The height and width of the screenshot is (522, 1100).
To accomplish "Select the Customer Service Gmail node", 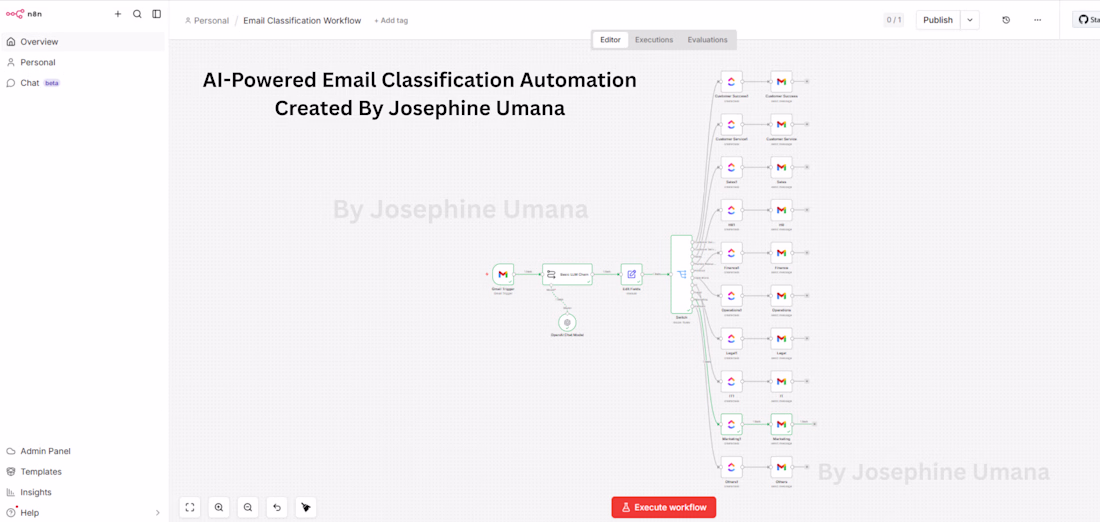I will coord(782,125).
